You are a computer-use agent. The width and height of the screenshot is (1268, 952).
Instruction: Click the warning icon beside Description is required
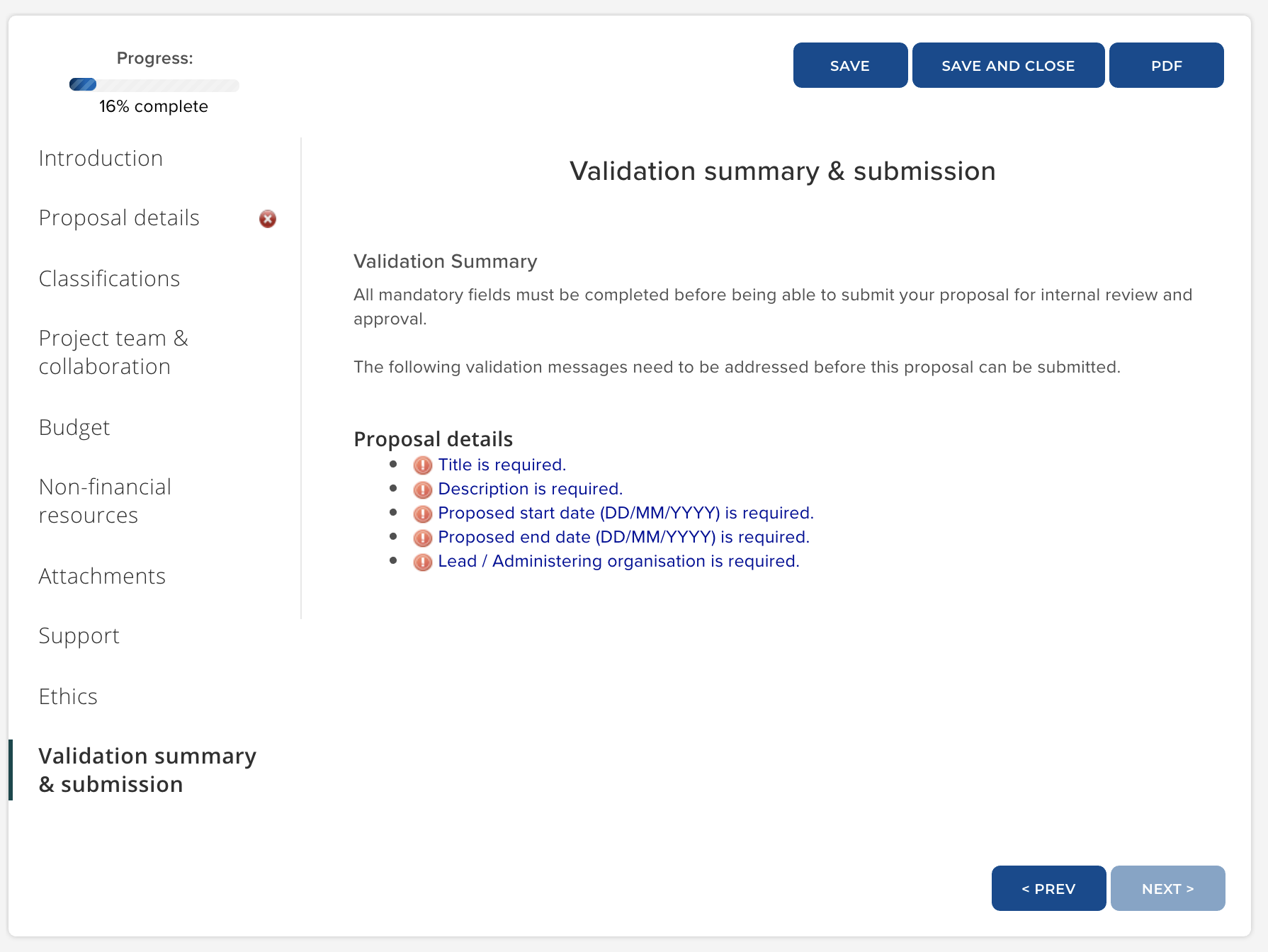pos(423,489)
